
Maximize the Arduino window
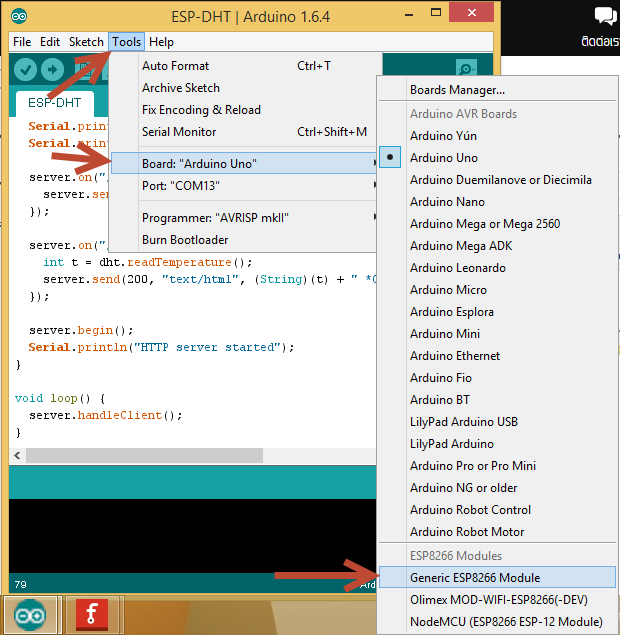pos(436,13)
